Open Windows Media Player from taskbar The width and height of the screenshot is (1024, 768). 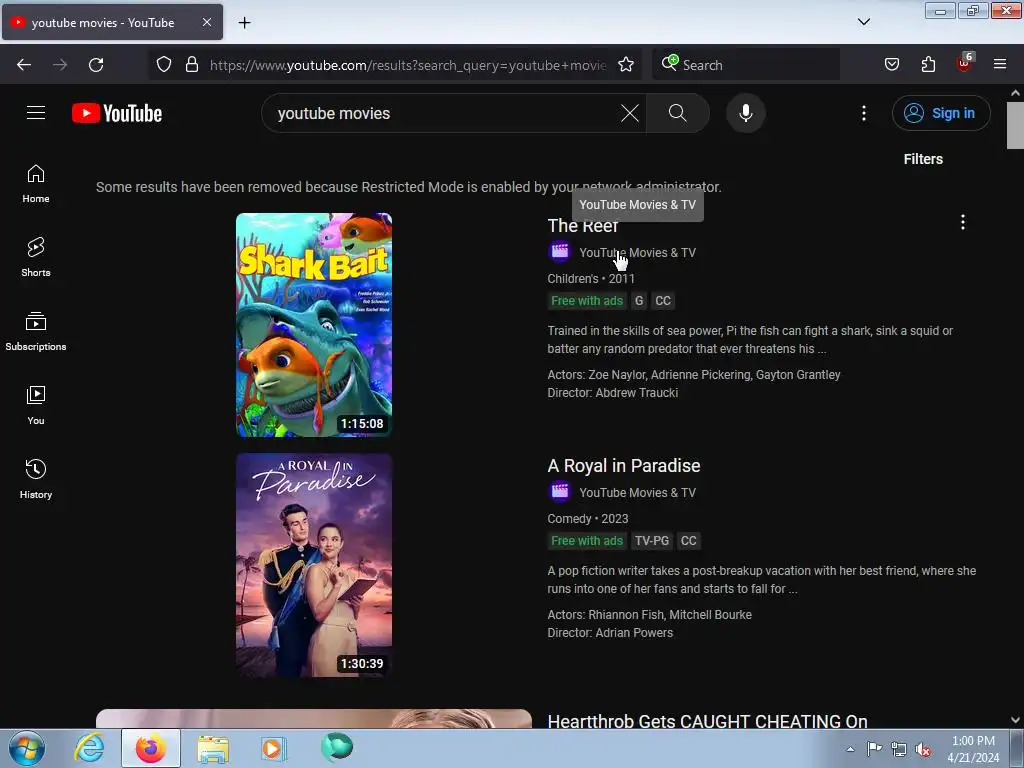click(x=273, y=748)
